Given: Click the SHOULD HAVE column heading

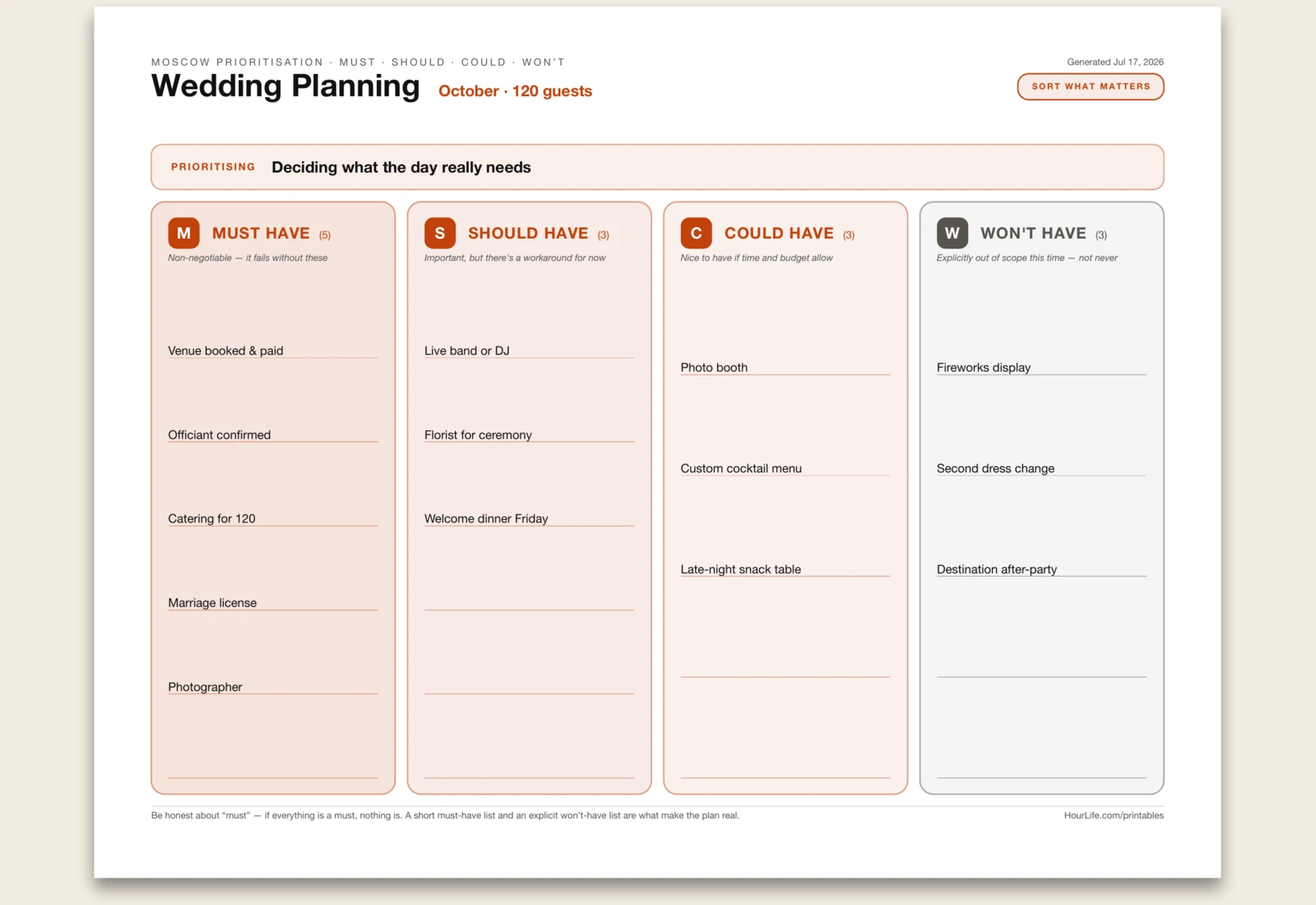Looking at the screenshot, I should coord(528,234).
